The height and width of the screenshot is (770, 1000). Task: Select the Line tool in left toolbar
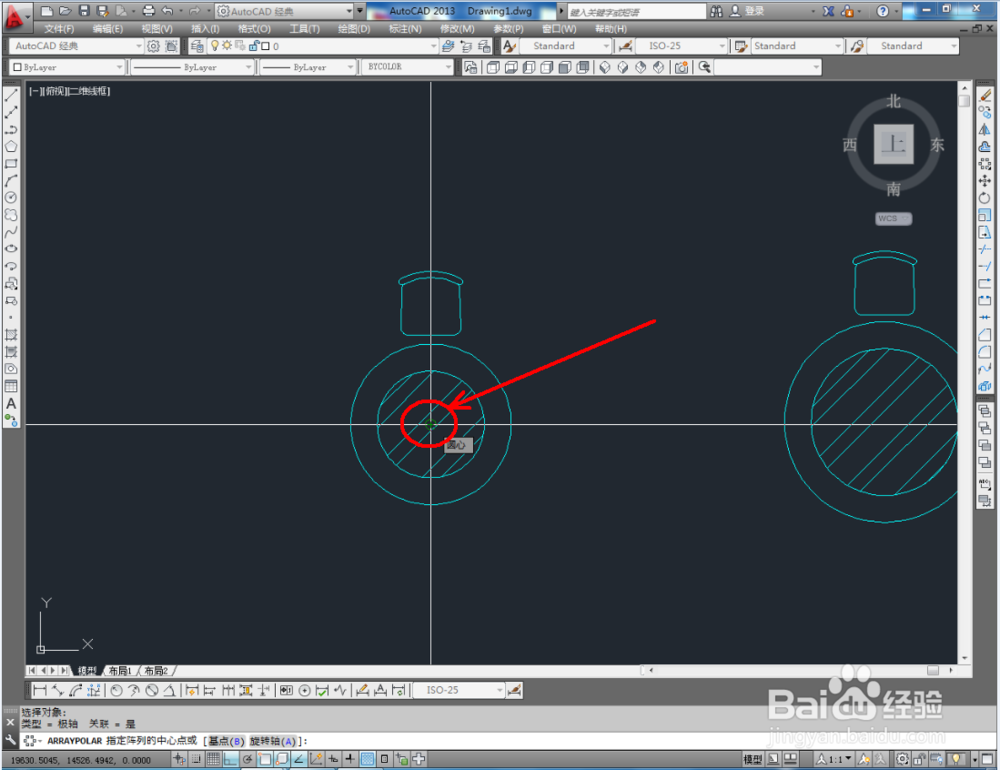tap(11, 95)
